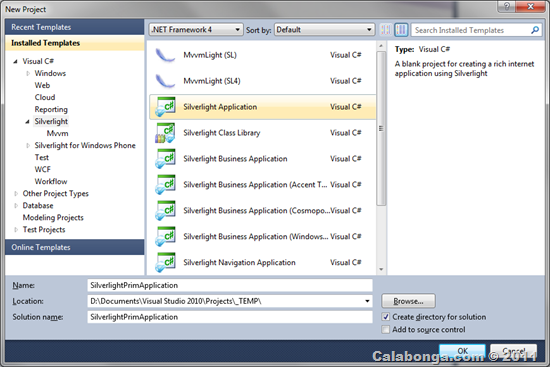This screenshot has height=367, width=550.
Task: Expand the Windows tree node arrow
Action: (x=28, y=73)
